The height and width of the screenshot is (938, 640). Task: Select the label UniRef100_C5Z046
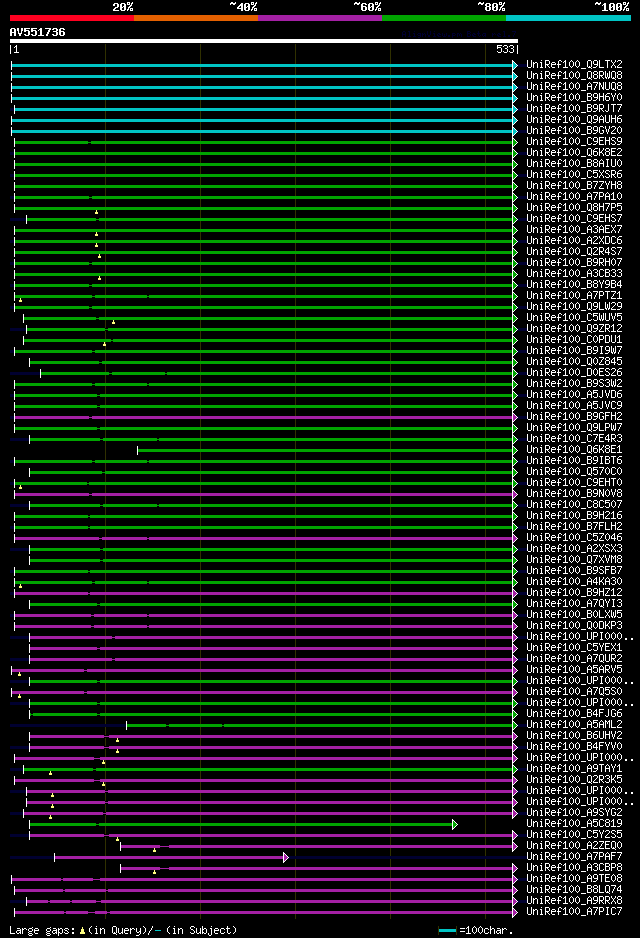[x=574, y=537]
